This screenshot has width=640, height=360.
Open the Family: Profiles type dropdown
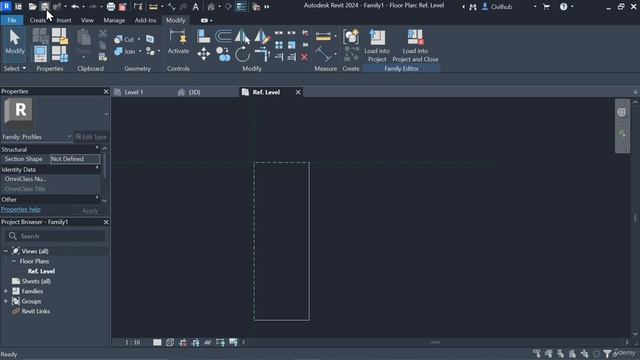point(37,137)
